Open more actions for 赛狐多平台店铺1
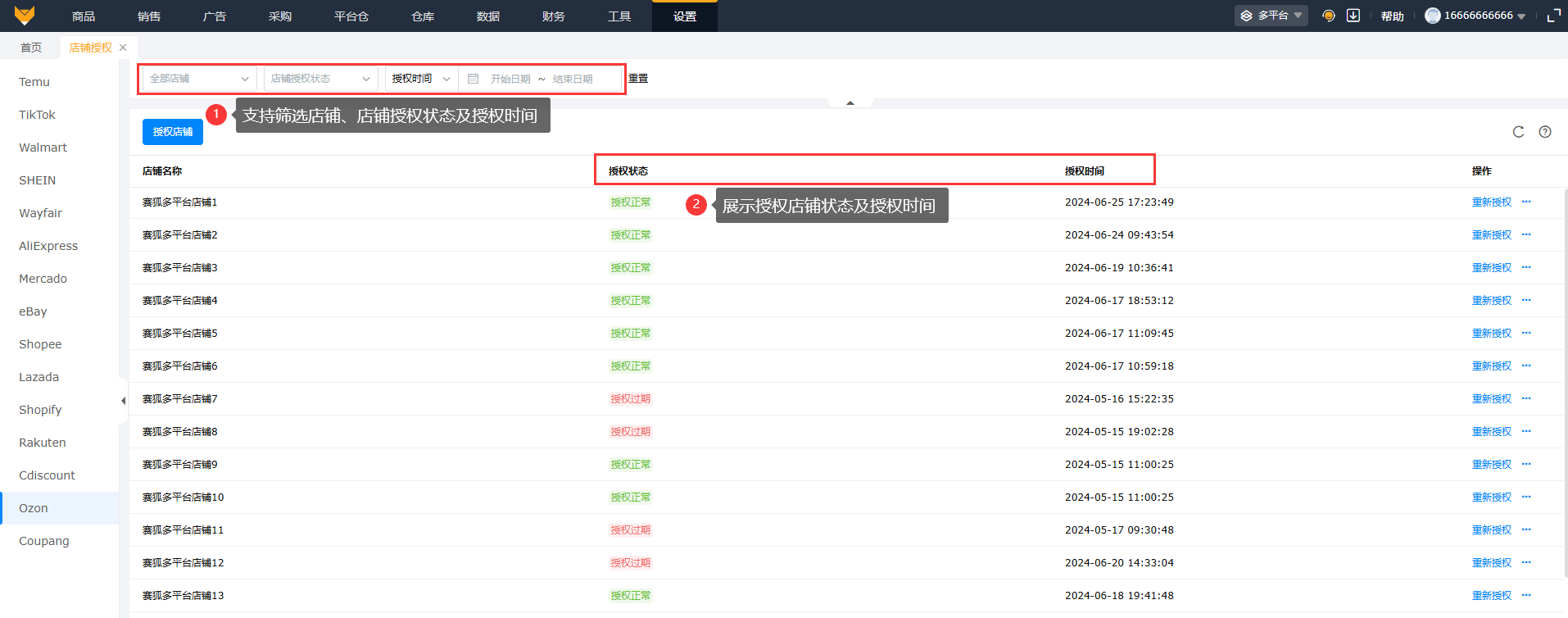 tap(1526, 202)
